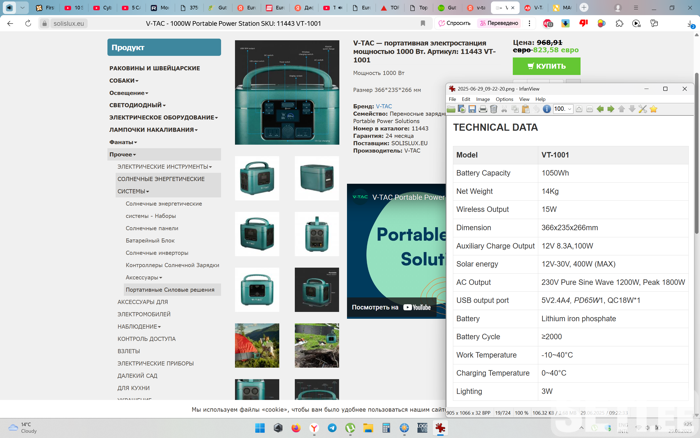Select Портативные Силовые решения category
The image size is (700, 438).
tap(170, 290)
